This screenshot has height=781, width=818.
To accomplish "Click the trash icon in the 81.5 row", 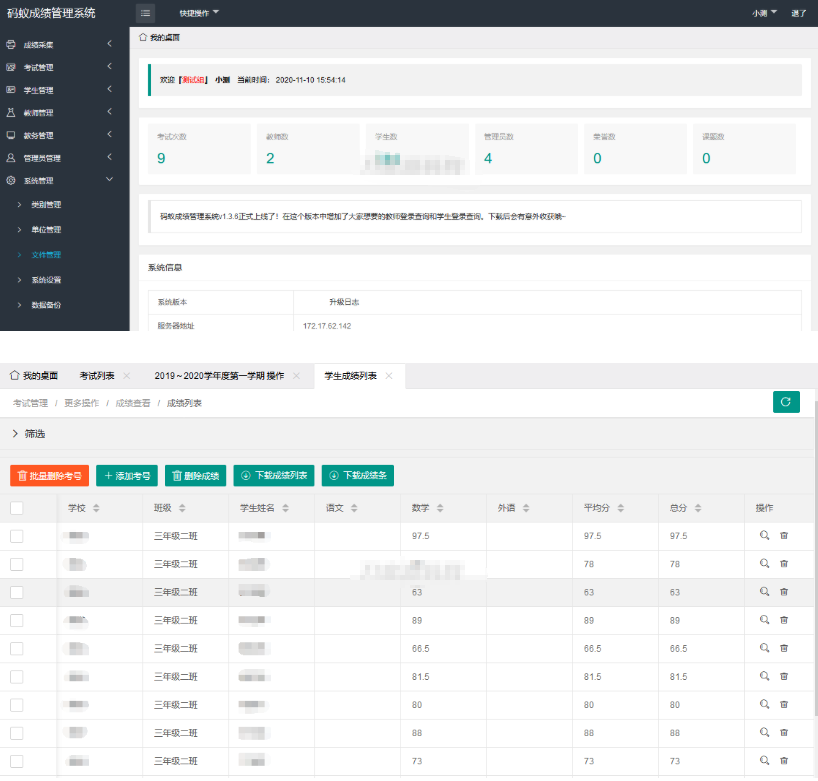I will tap(784, 676).
